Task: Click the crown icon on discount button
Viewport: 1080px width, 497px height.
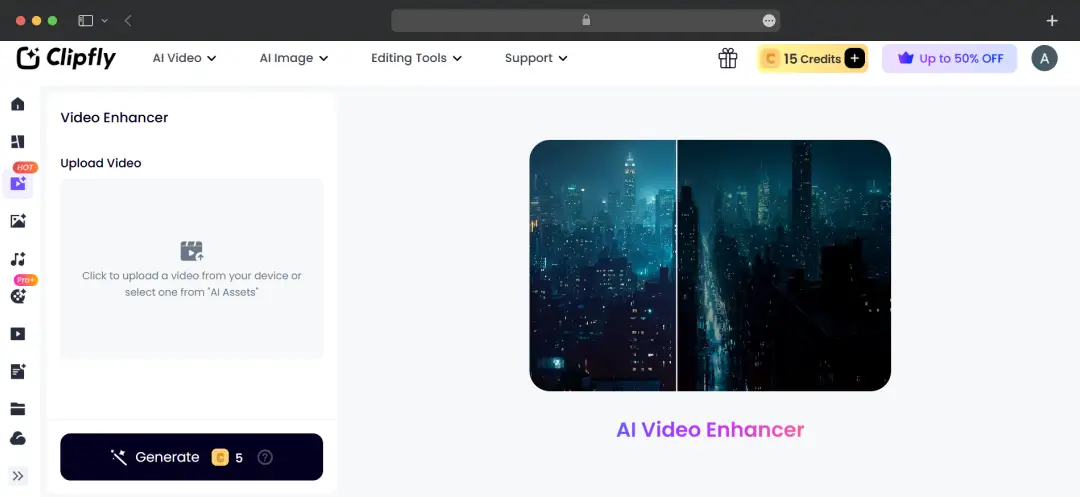Action: (x=905, y=59)
